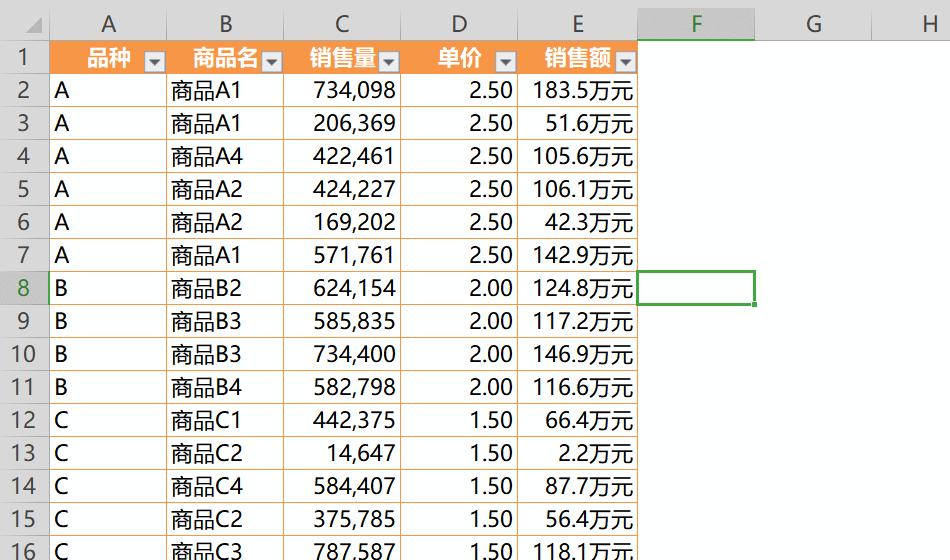Select the 183.5万元 sales cell
The width and height of the screenshot is (950, 560).
(577, 90)
